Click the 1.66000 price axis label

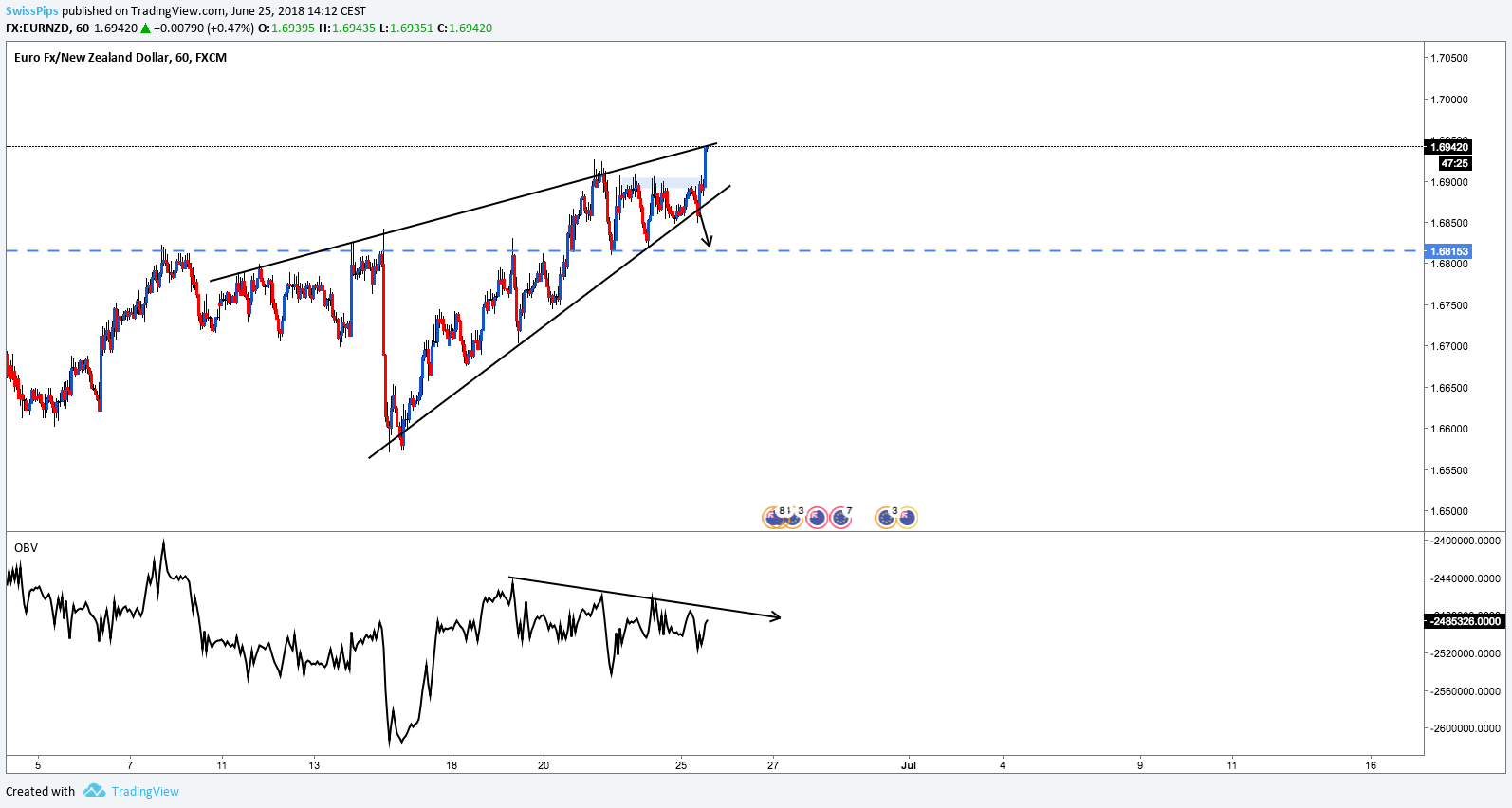[x=1449, y=429]
